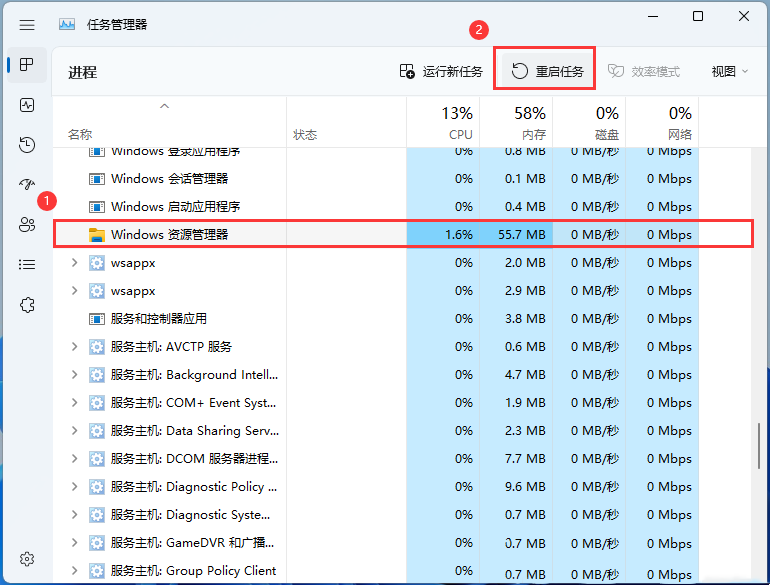This screenshot has height=585, width=770.
Task: Open the Services page in sidebar
Action: pyautogui.click(x=27, y=305)
